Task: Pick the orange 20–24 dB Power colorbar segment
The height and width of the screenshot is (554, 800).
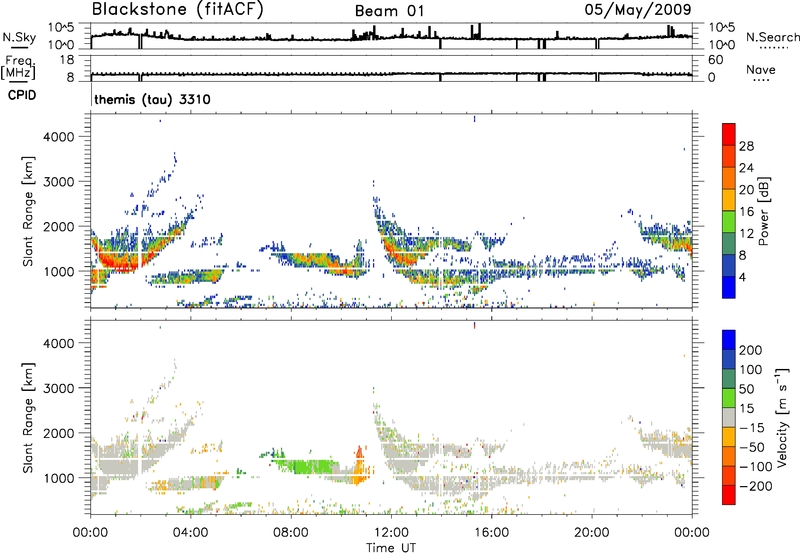Action: (729, 178)
